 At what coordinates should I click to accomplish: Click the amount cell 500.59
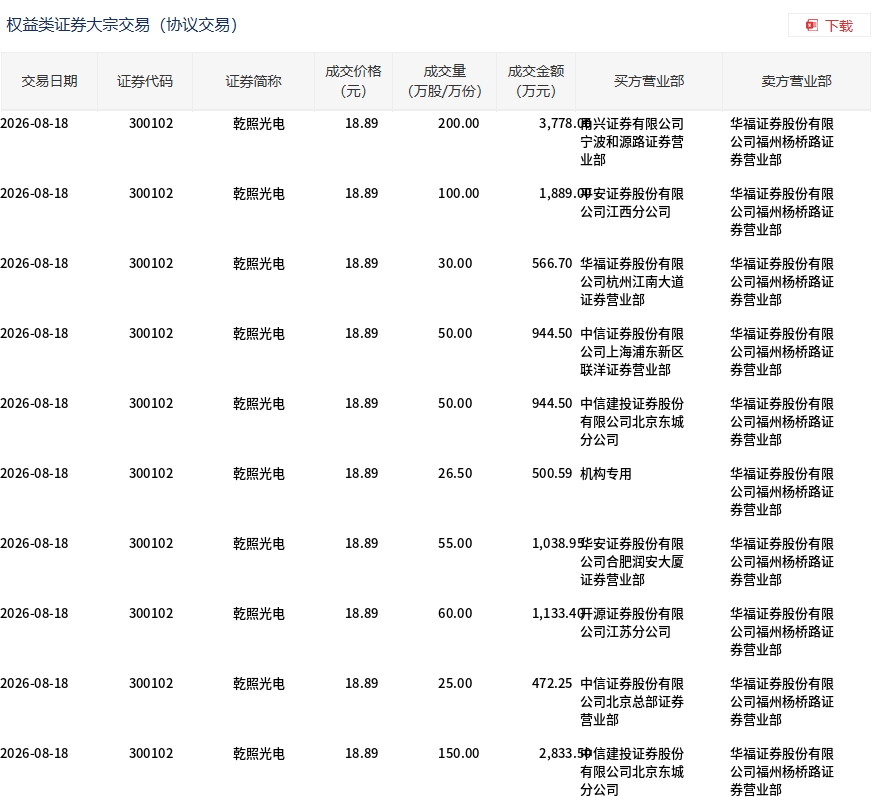pyautogui.click(x=552, y=473)
